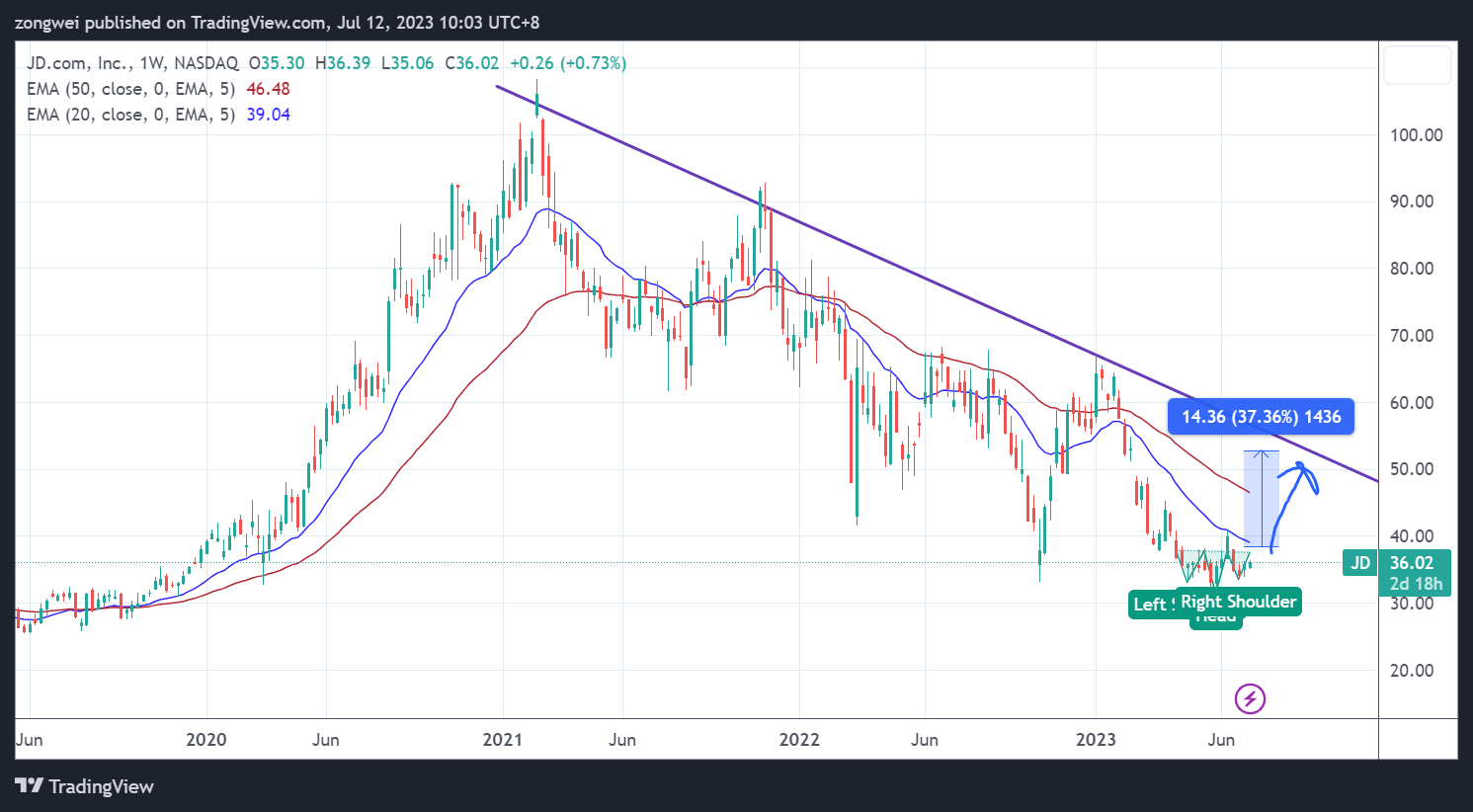The width and height of the screenshot is (1473, 812).
Task: Click the blue measurement range box
Action: click(x=1262, y=499)
